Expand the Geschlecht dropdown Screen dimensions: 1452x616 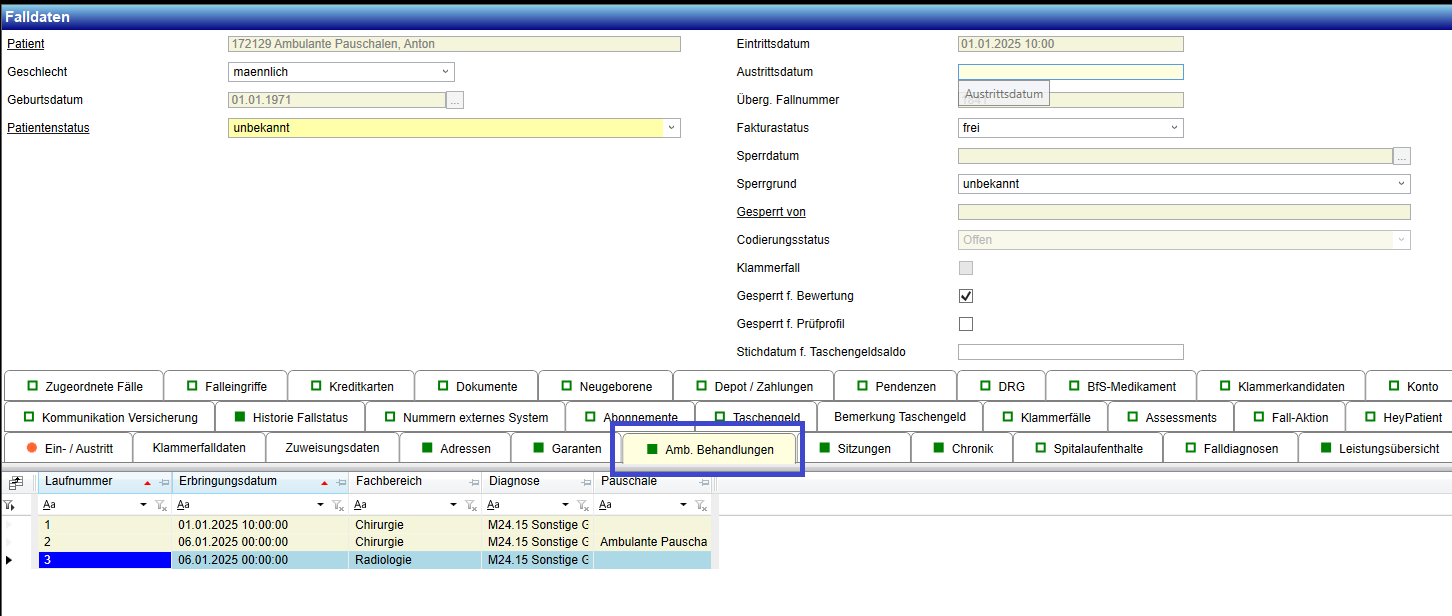point(445,72)
